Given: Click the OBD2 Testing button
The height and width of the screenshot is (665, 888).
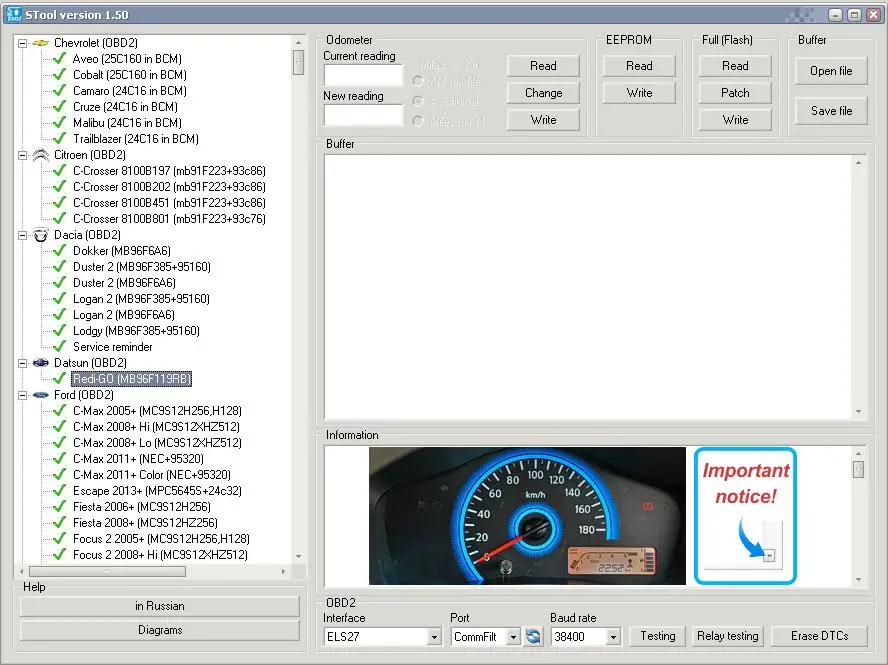Looking at the screenshot, I should point(658,636).
